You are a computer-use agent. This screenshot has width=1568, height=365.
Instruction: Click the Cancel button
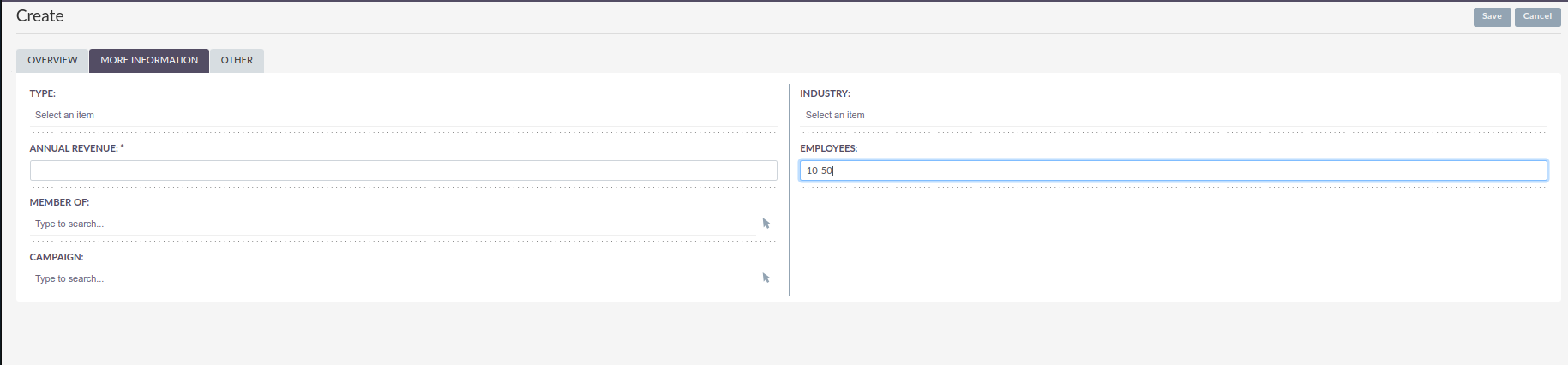(1537, 16)
